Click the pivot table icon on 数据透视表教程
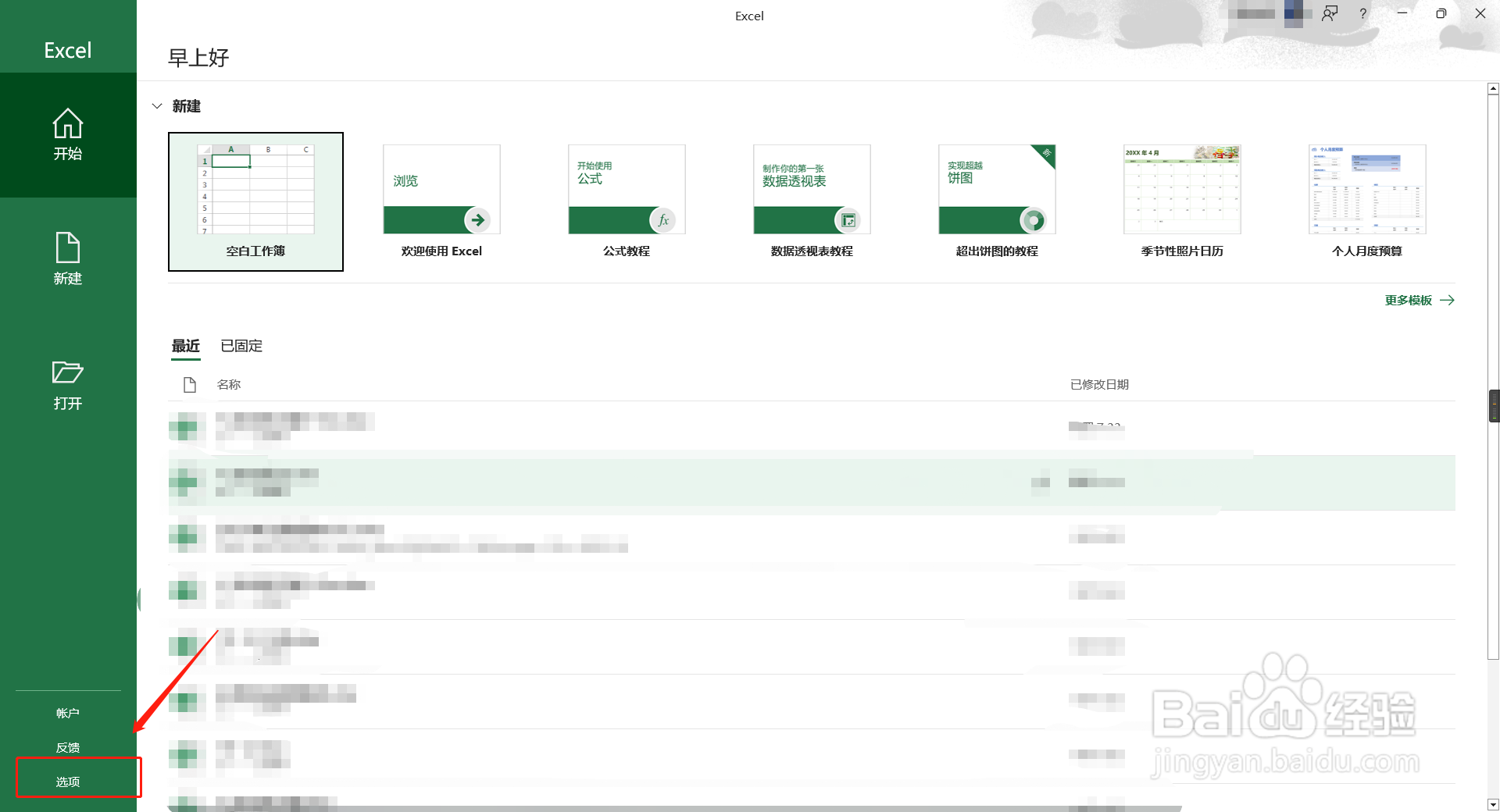This screenshot has width=1500, height=812. [x=848, y=220]
